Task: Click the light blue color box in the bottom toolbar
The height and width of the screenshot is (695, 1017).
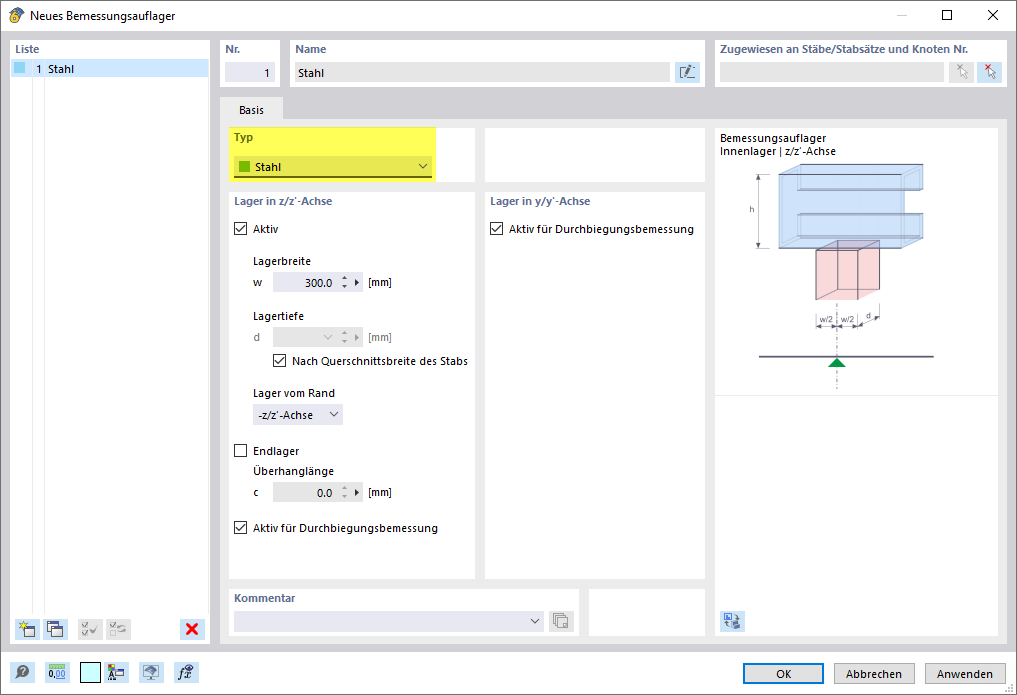Action: [90, 672]
